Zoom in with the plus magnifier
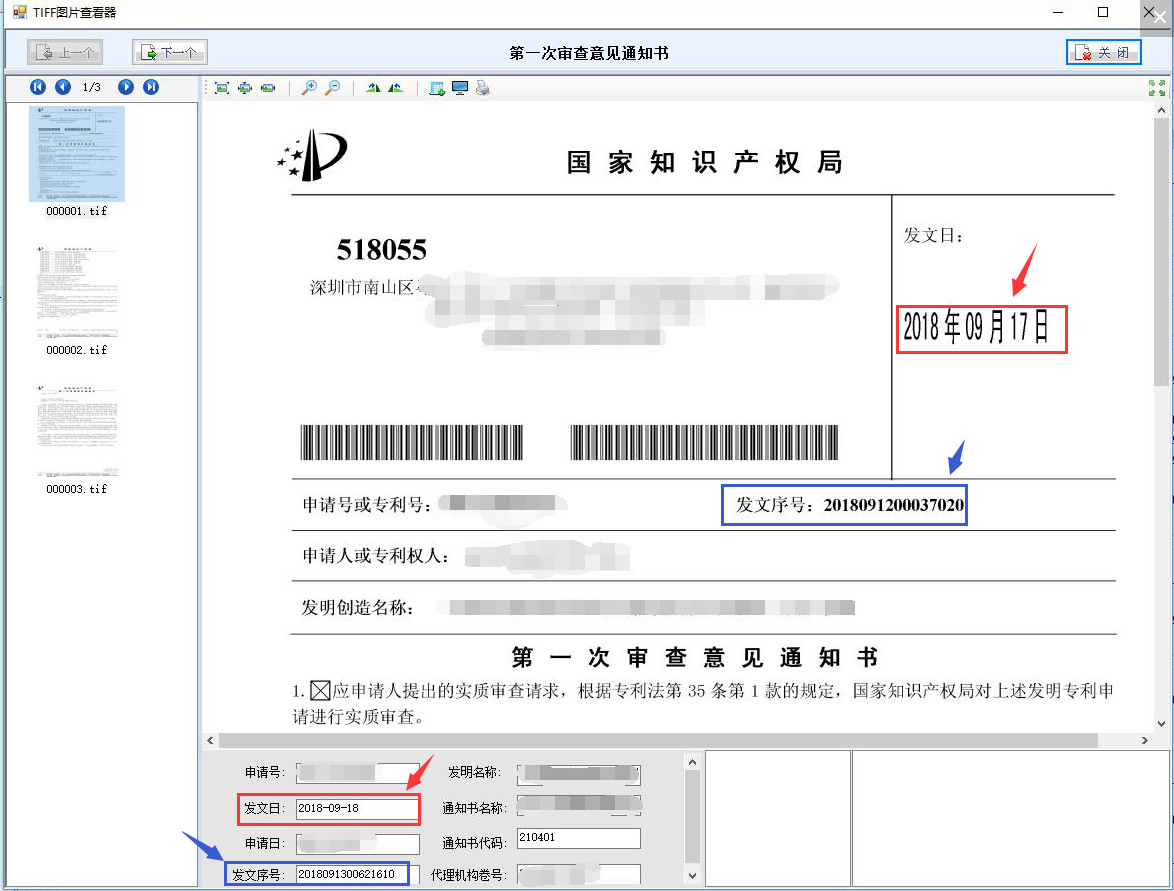 [x=308, y=88]
